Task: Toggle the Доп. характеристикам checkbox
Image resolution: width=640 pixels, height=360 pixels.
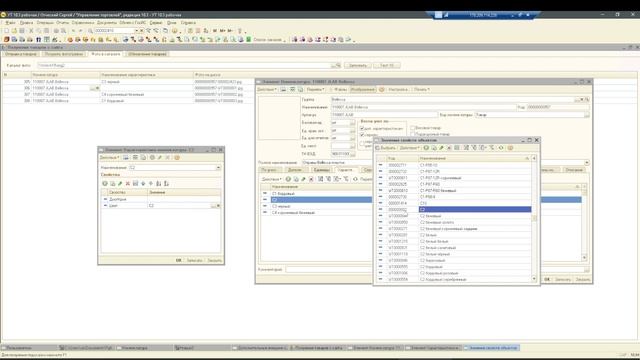Action: click(362, 129)
